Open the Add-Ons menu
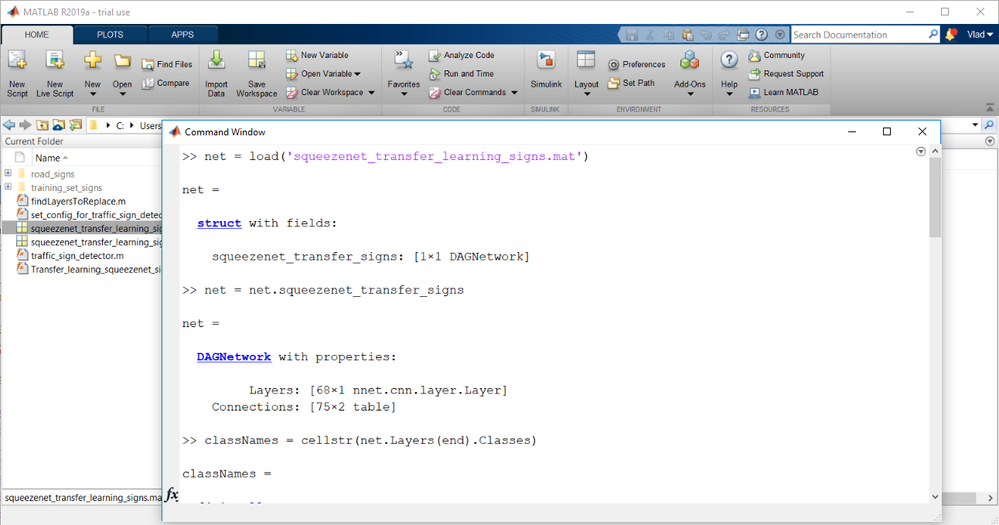Viewport: 999px width, 525px height. [x=689, y=75]
